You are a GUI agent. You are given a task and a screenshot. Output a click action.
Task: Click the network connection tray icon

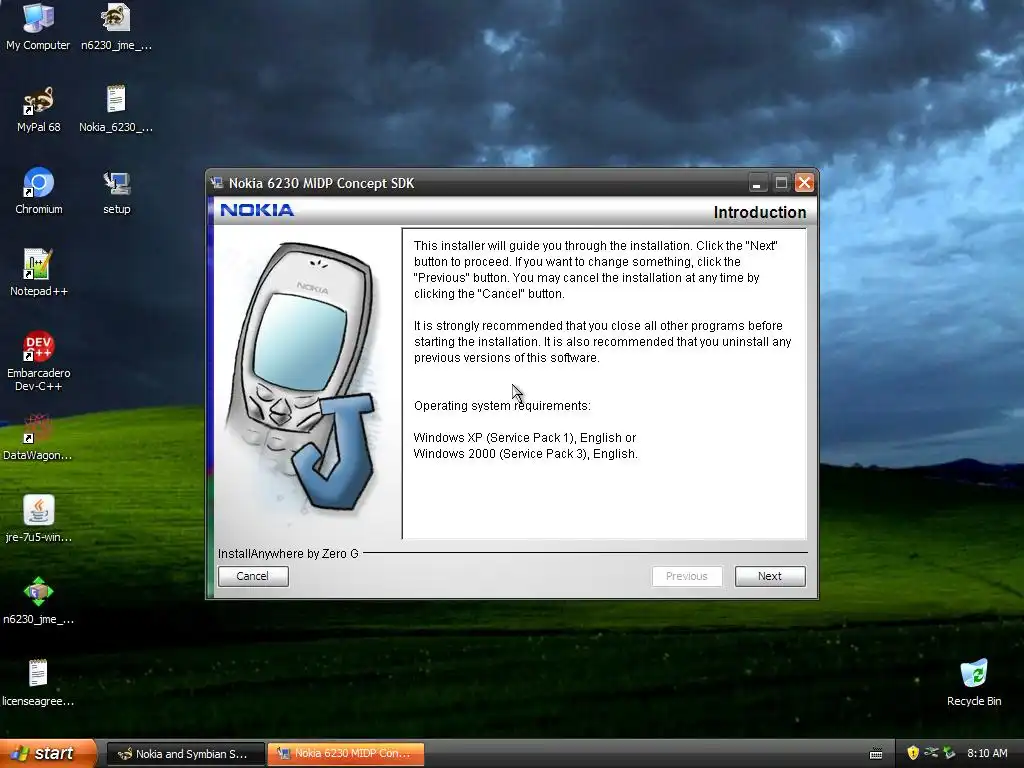click(931, 753)
